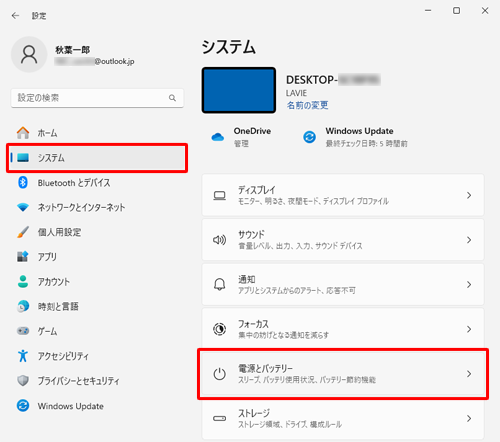
Task: Click the ディスプレイ laptop icon
Action: click(x=219, y=195)
